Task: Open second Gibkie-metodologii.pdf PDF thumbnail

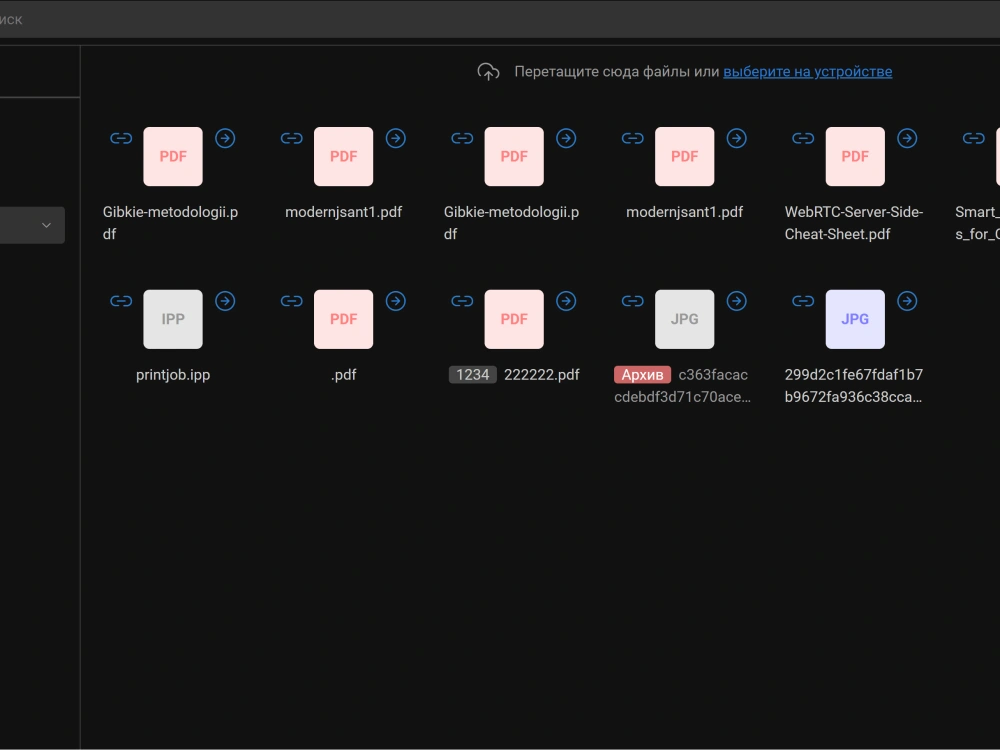Action: (x=514, y=156)
